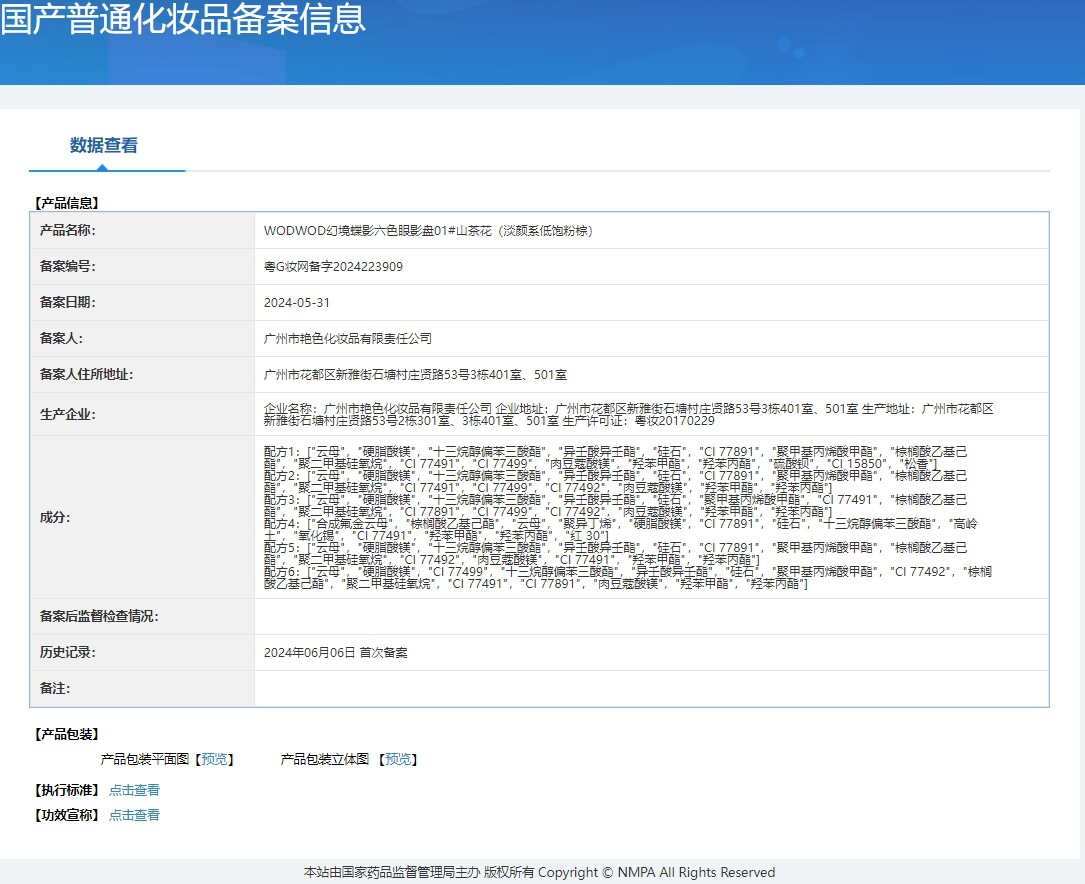Viewport: 1085px width, 884px height.
Task: Click the page title 国产普通化妆品备案信息
Action: pyautogui.click(x=183, y=19)
